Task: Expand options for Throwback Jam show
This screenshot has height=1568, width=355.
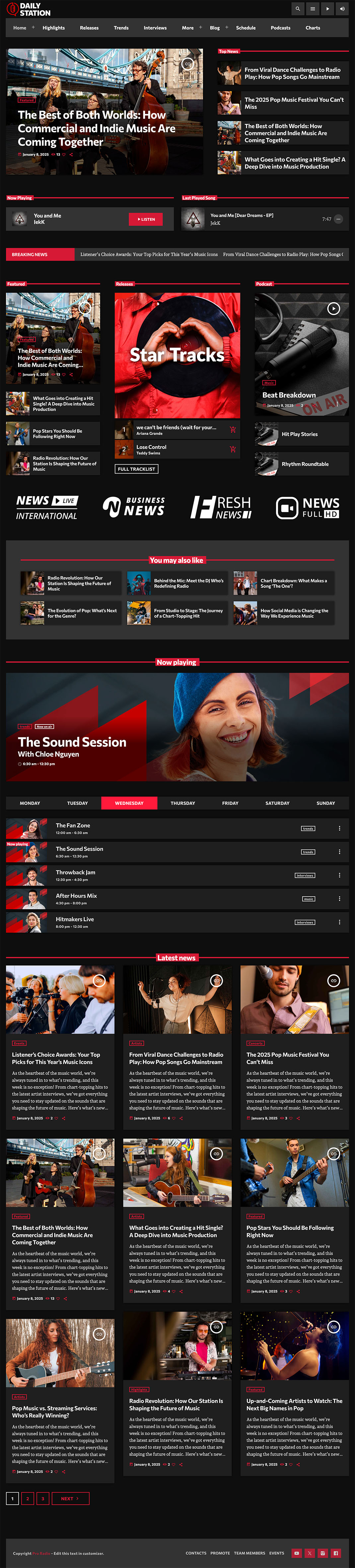Action: tap(339, 875)
